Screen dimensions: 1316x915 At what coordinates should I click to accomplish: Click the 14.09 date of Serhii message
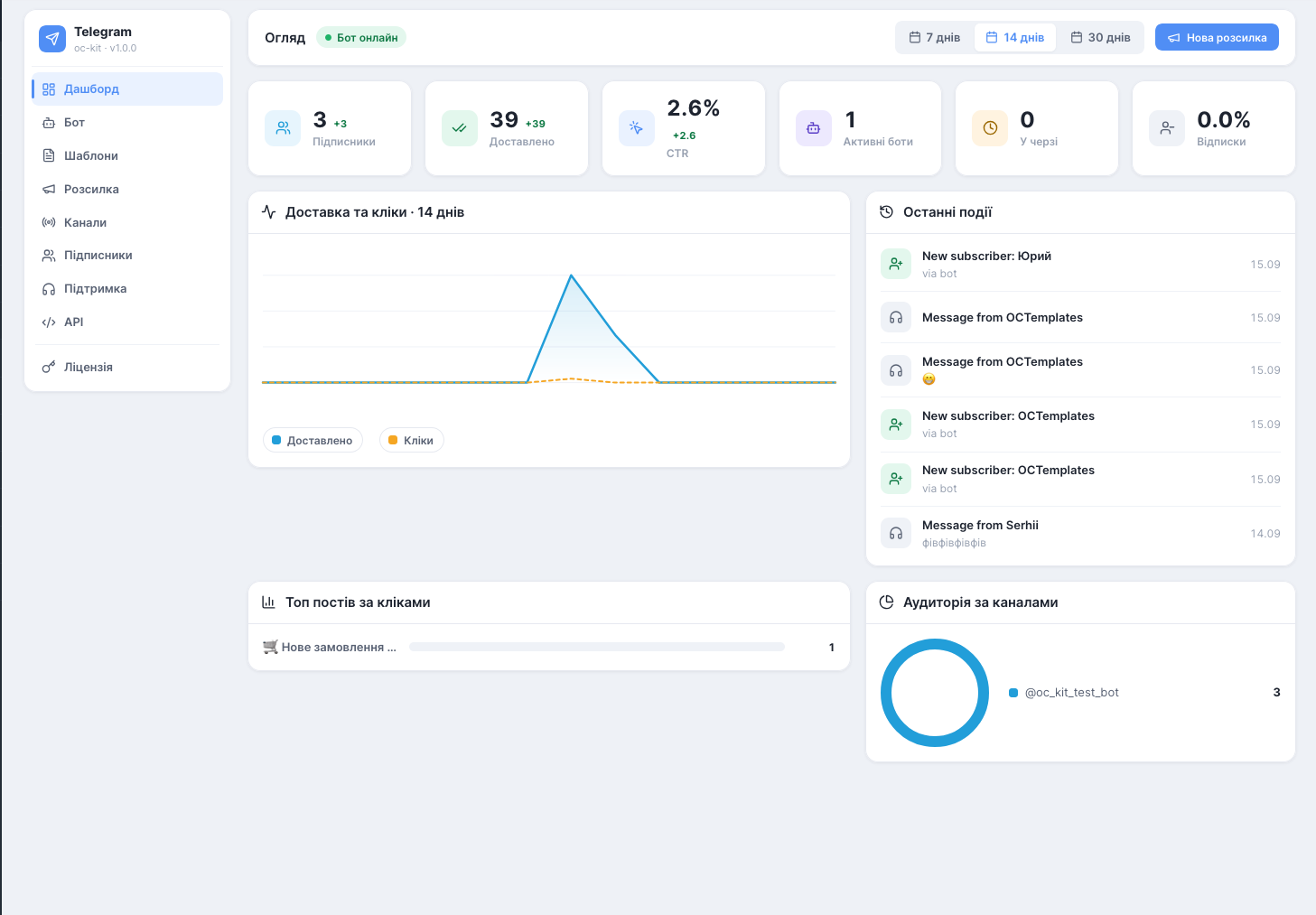[1265, 533]
